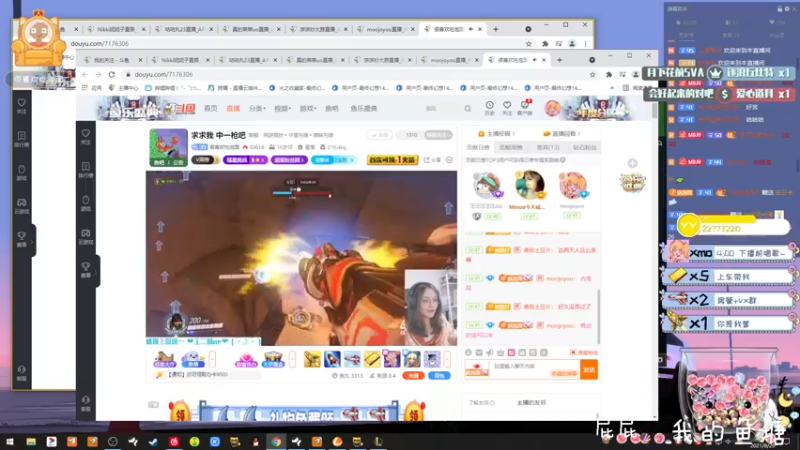
Task: Toggle the pink highlighted chat option square
Action: click(x=511, y=353)
